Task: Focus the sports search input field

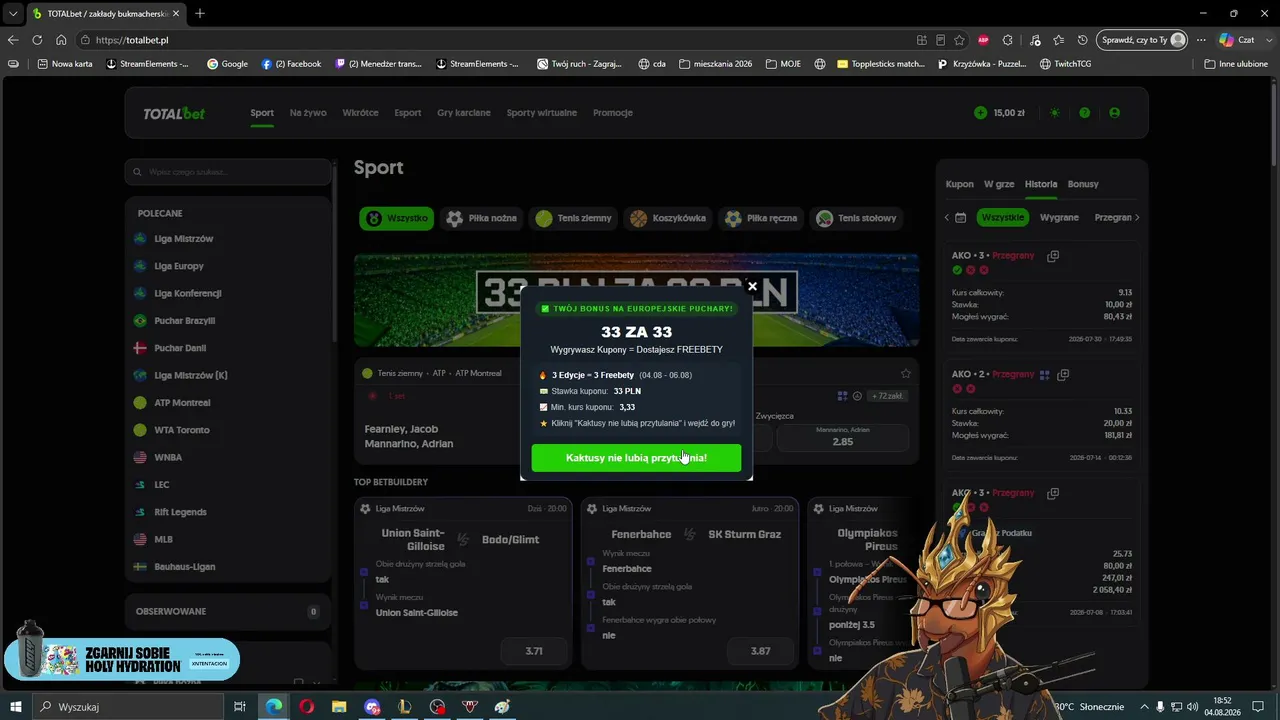Action: pyautogui.click(x=229, y=172)
